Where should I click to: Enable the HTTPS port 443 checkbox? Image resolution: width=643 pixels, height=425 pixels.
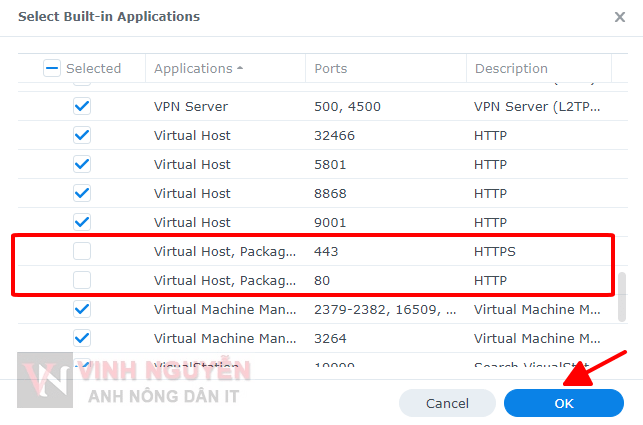click(x=82, y=251)
